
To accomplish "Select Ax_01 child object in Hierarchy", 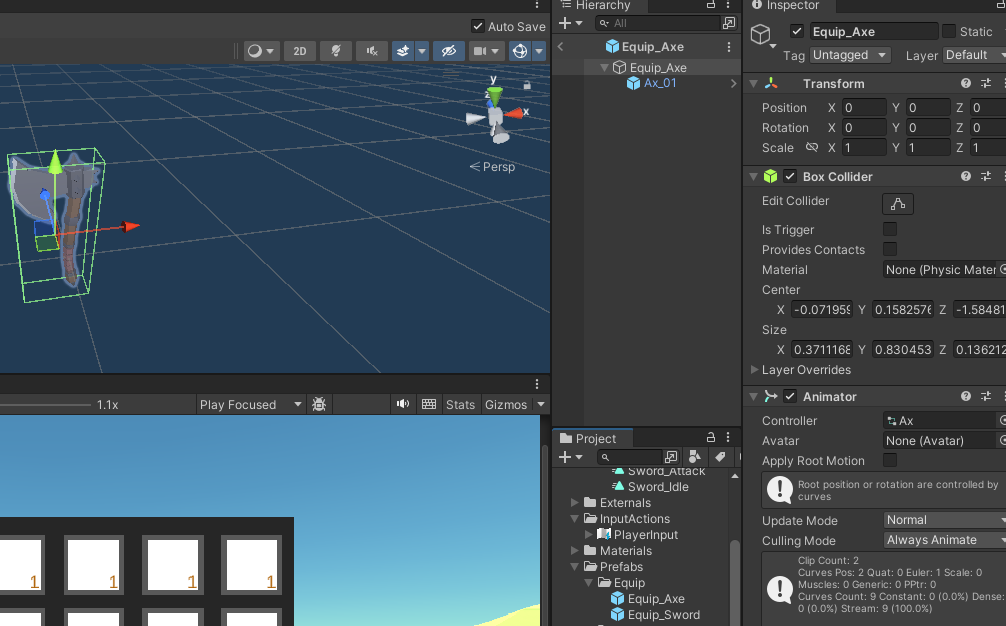I will coord(660,83).
